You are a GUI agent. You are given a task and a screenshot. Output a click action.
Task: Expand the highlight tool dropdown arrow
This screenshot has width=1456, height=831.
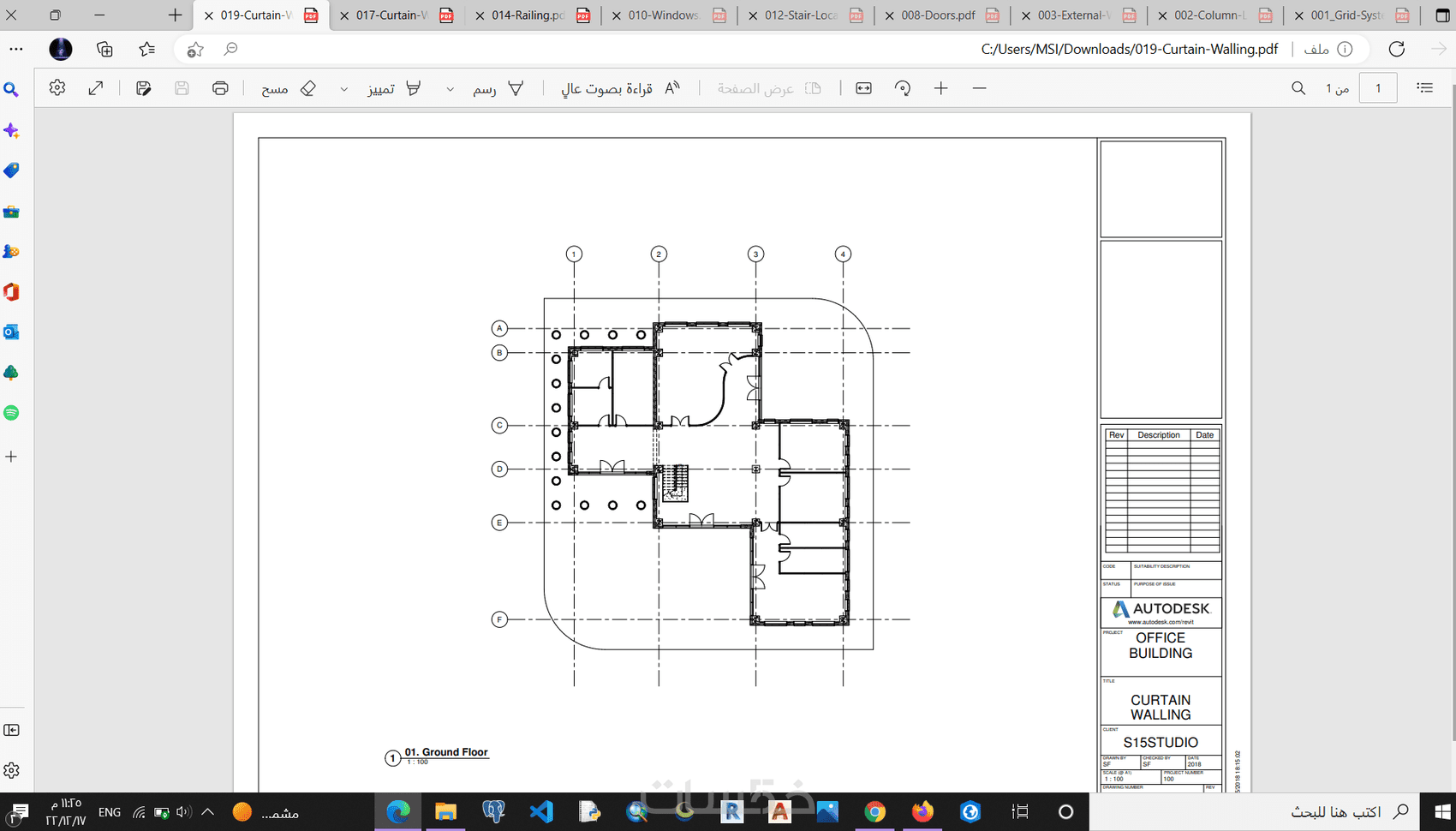coord(344,89)
